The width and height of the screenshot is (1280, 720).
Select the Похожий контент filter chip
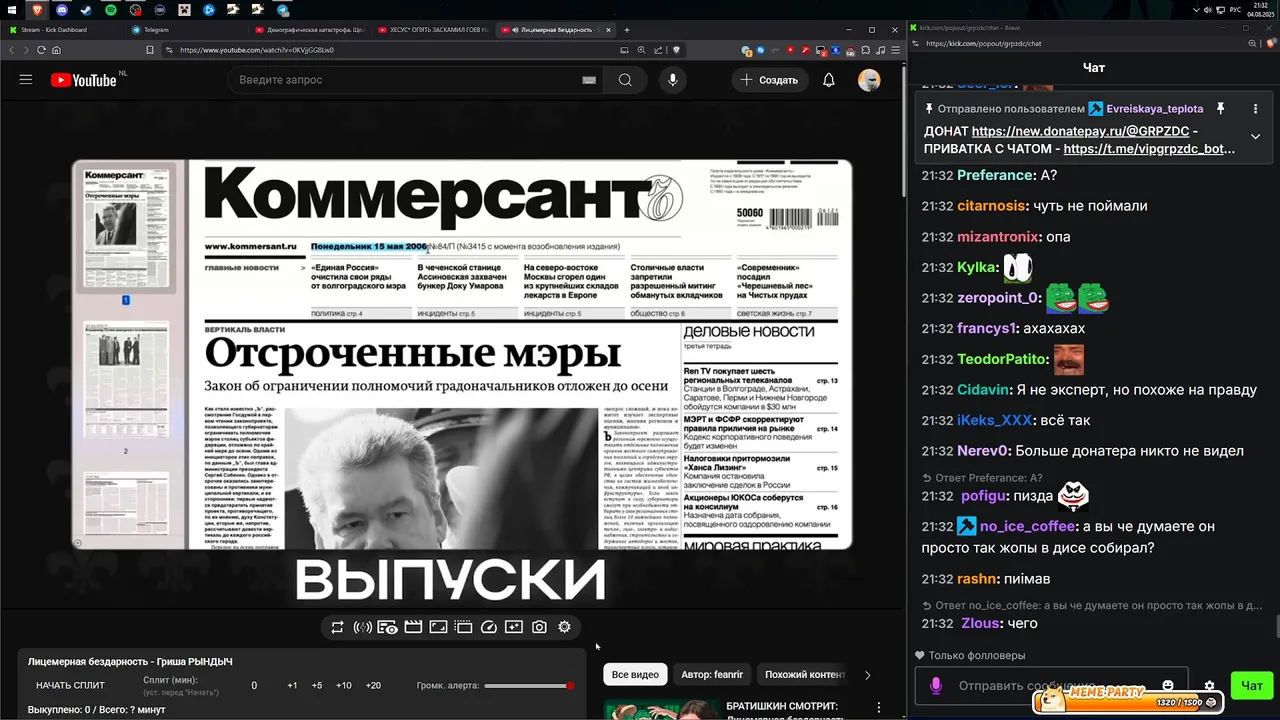pyautogui.click(x=805, y=675)
